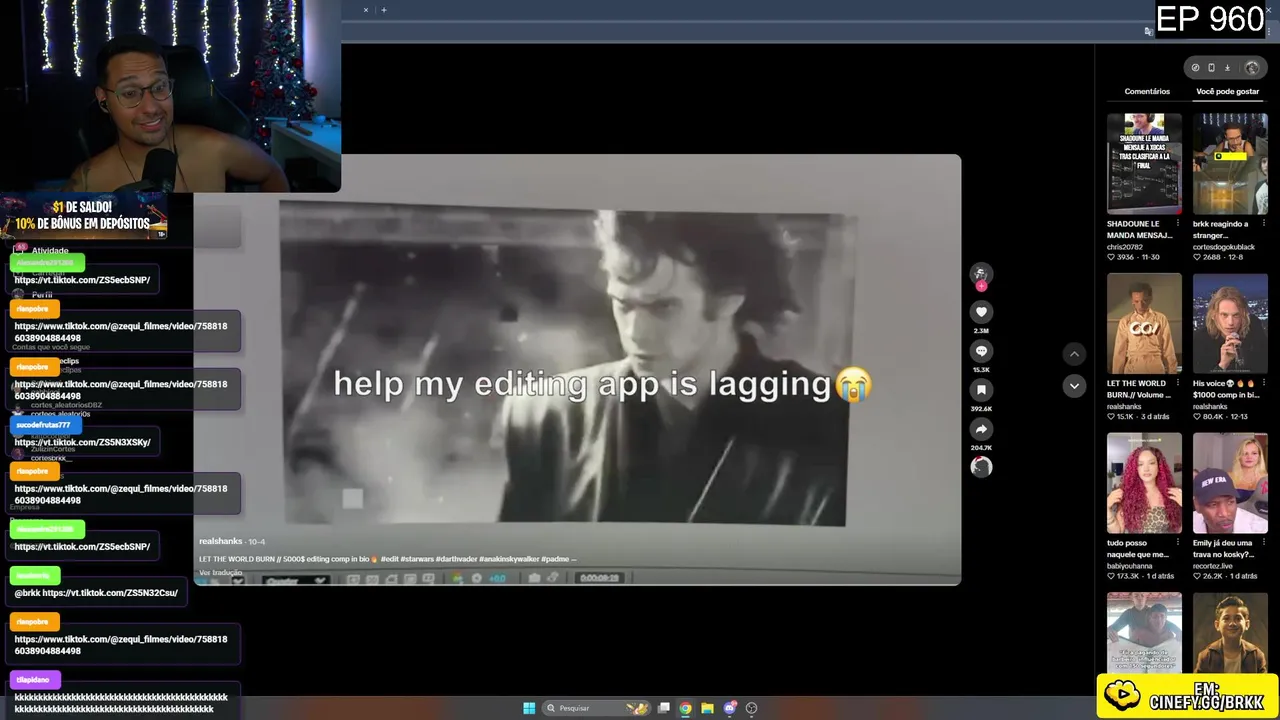Open profile avatar in top-right pill

click(1252, 68)
